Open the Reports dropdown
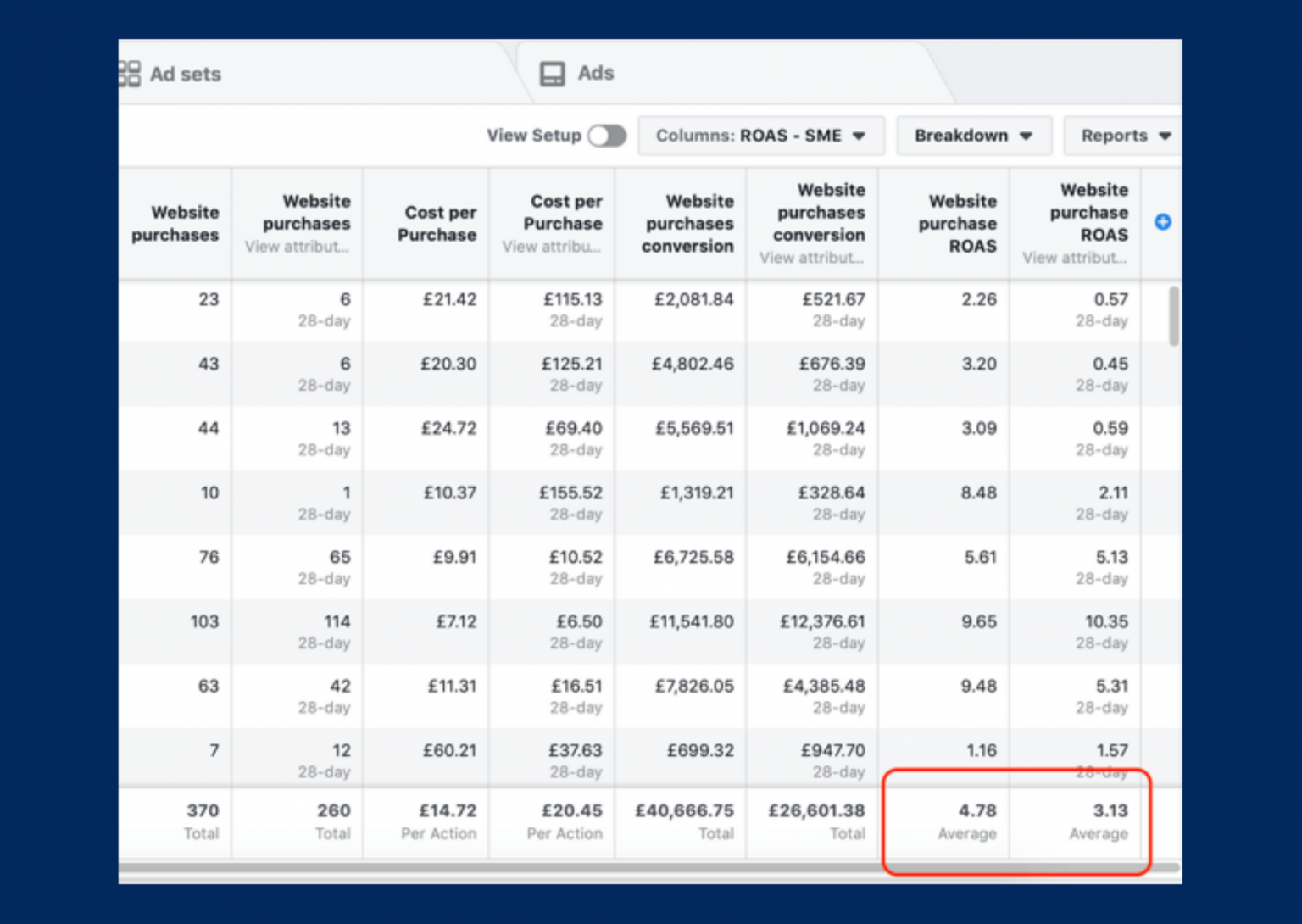This screenshot has width=1302, height=924. 1122,136
